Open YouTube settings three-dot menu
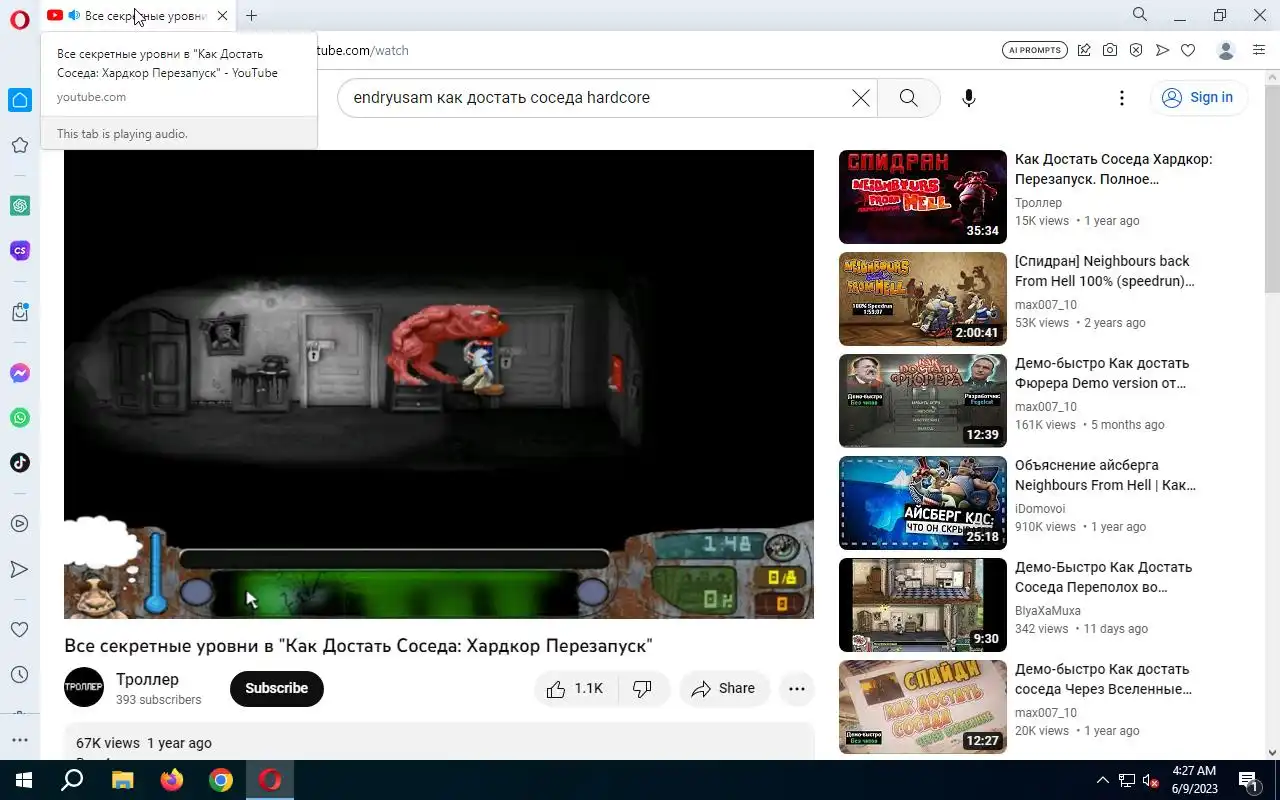 tap(1122, 97)
